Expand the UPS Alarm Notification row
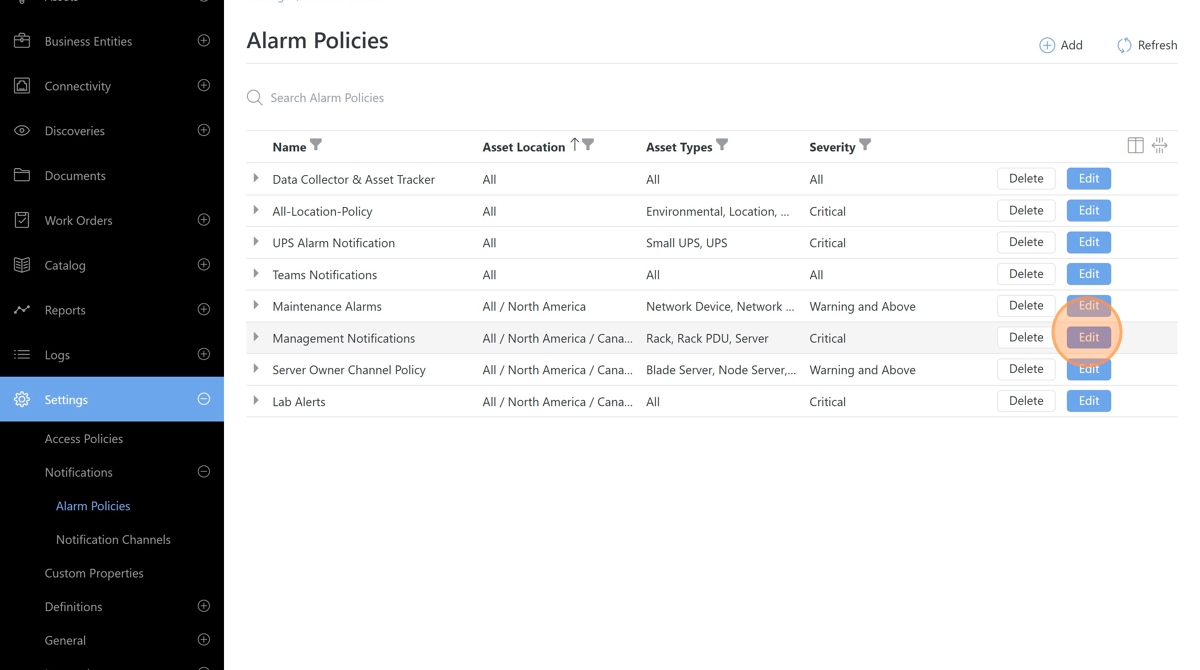The height and width of the screenshot is (670, 1200). point(256,242)
